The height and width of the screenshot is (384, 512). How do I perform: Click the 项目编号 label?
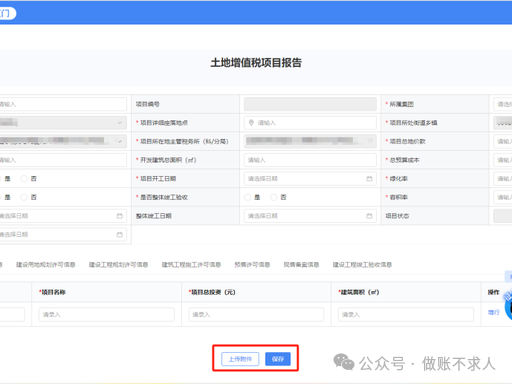pos(148,104)
